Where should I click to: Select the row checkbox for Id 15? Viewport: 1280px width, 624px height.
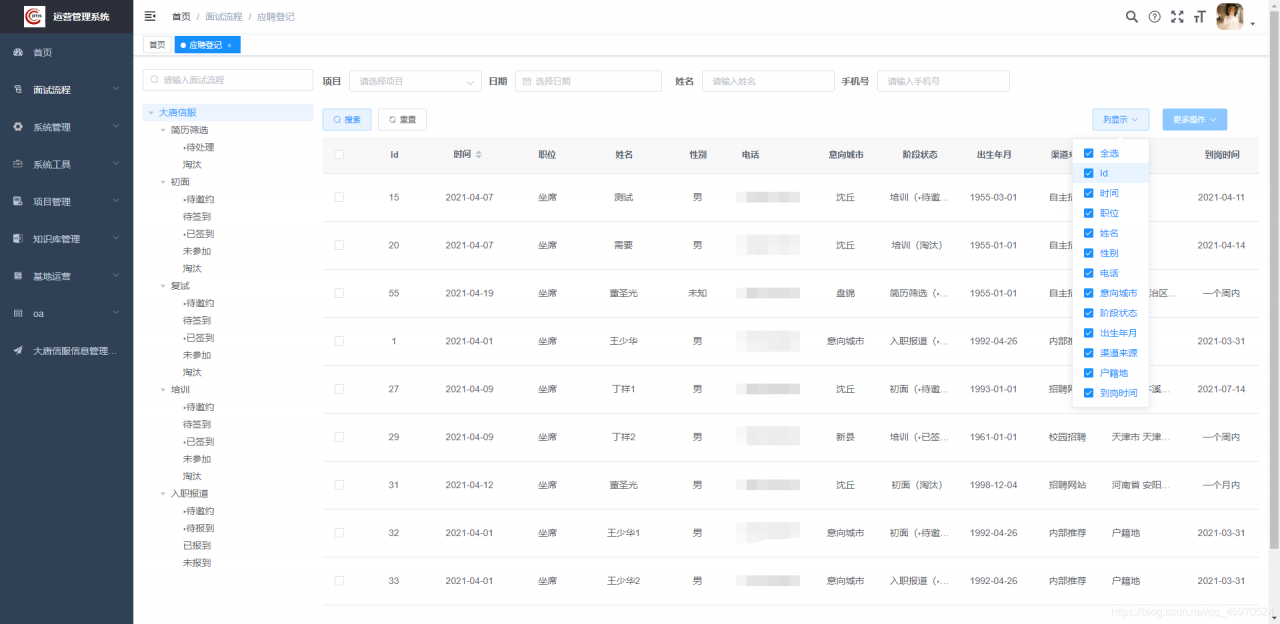coord(339,197)
